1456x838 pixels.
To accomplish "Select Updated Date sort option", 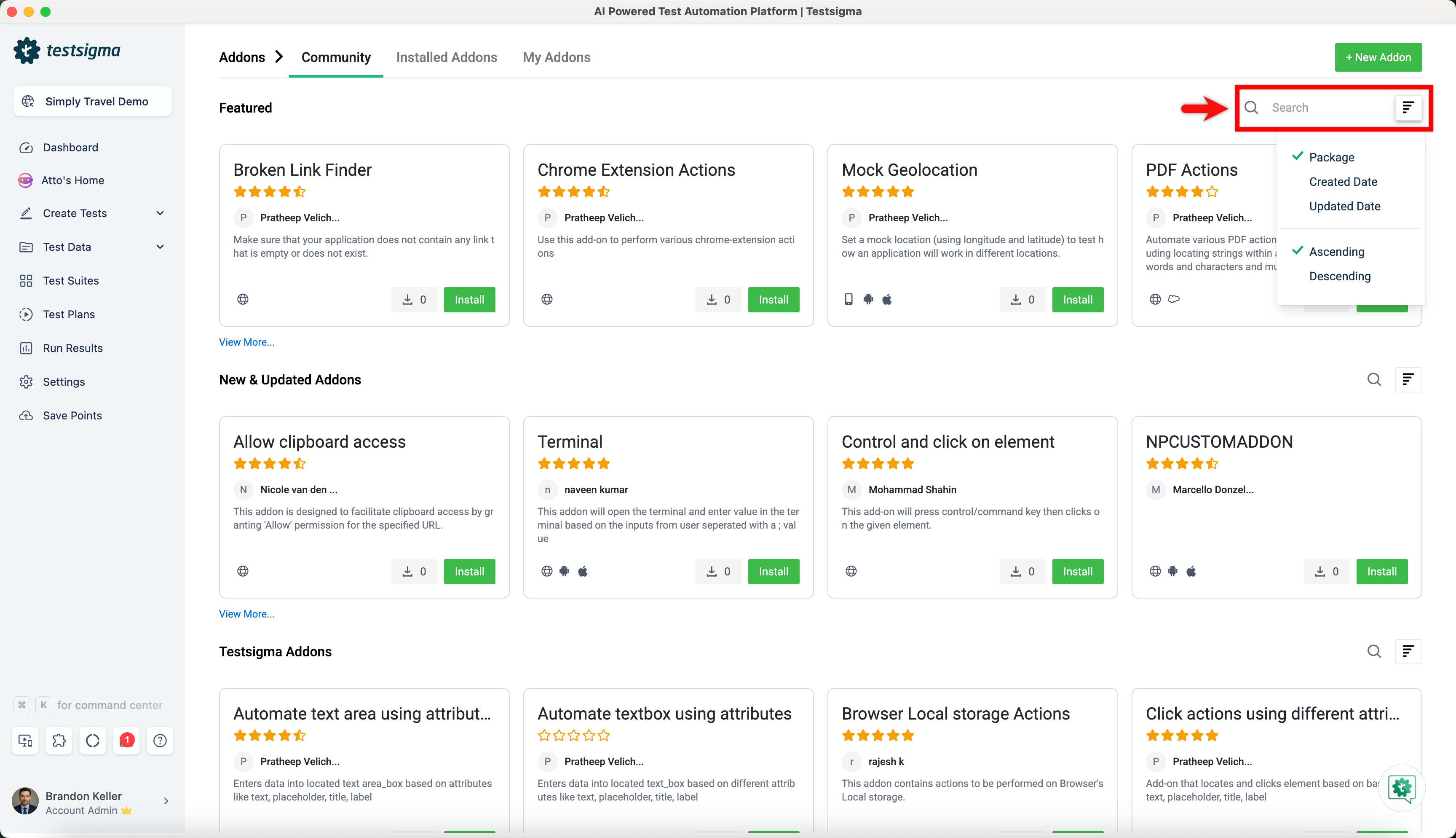I will [x=1344, y=206].
